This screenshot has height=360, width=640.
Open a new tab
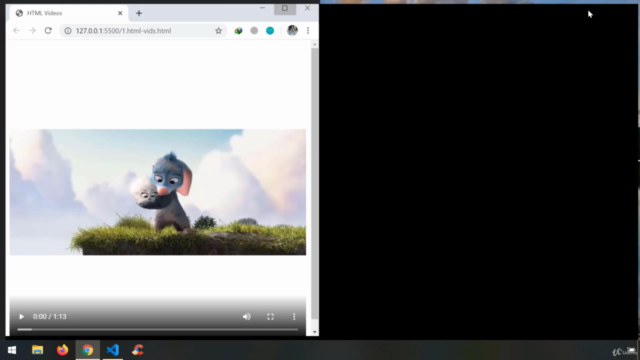(x=139, y=13)
